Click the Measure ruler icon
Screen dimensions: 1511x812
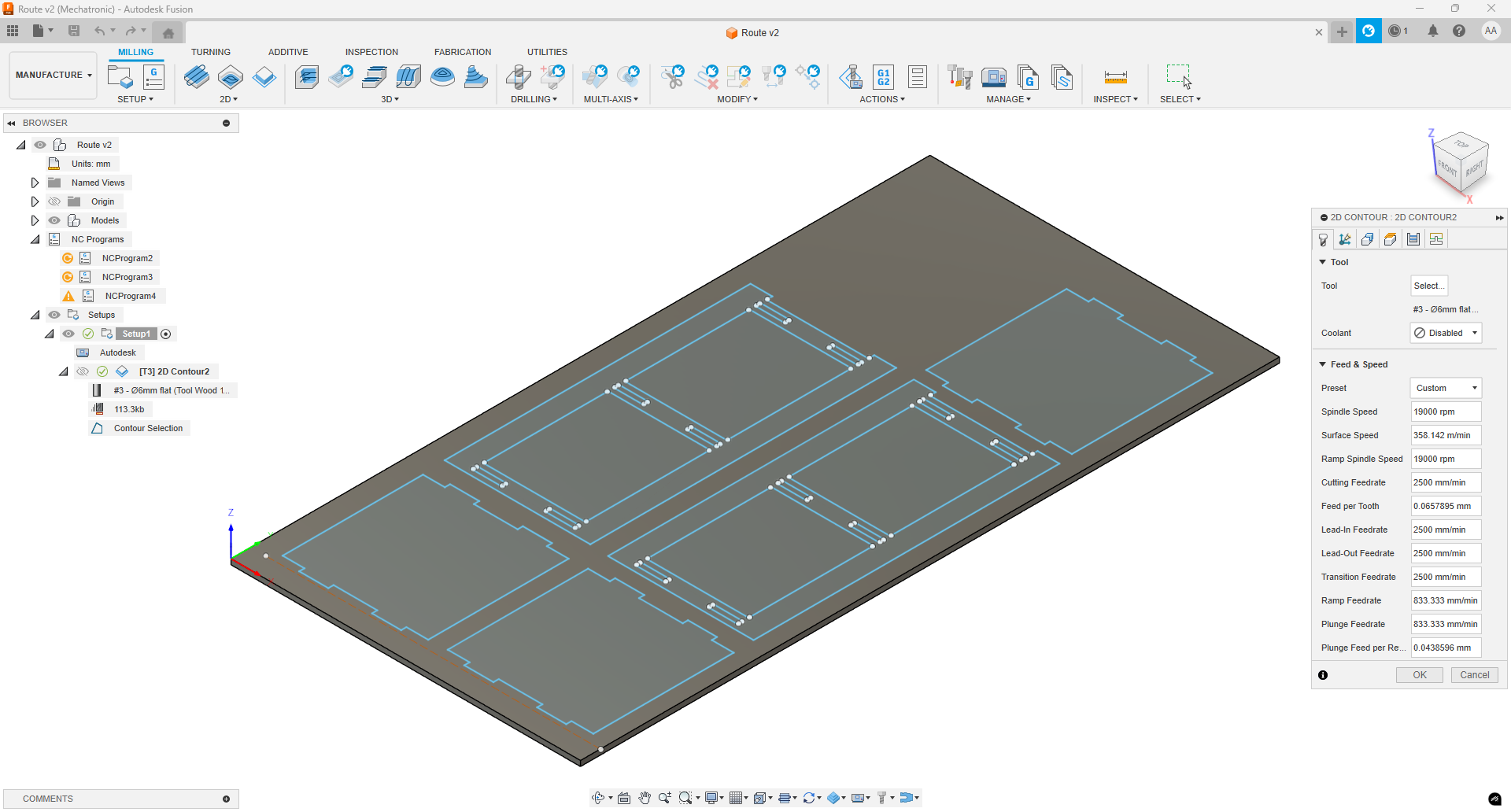click(x=1115, y=77)
